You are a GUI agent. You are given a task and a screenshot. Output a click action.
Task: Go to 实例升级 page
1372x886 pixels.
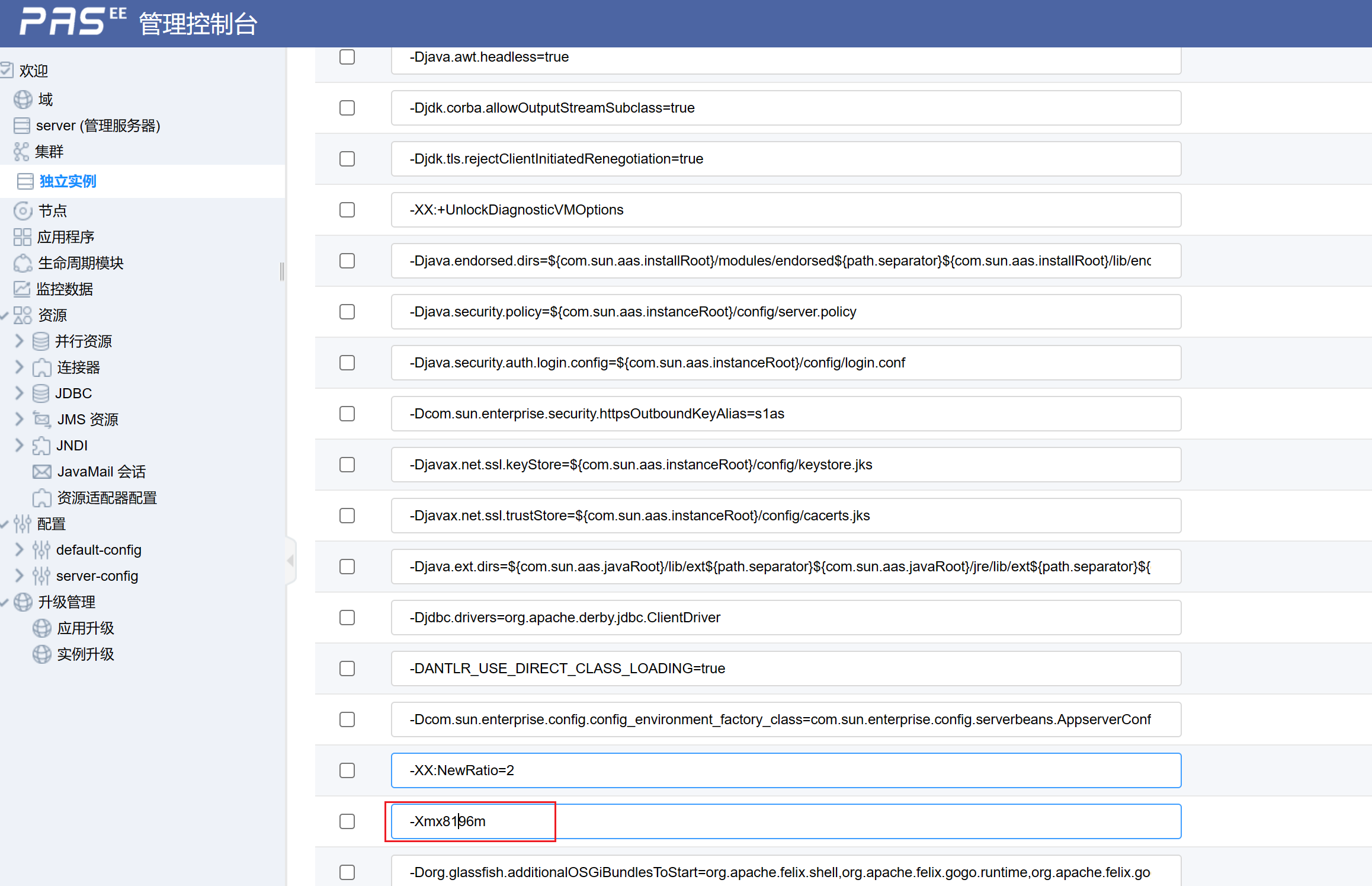(85, 654)
